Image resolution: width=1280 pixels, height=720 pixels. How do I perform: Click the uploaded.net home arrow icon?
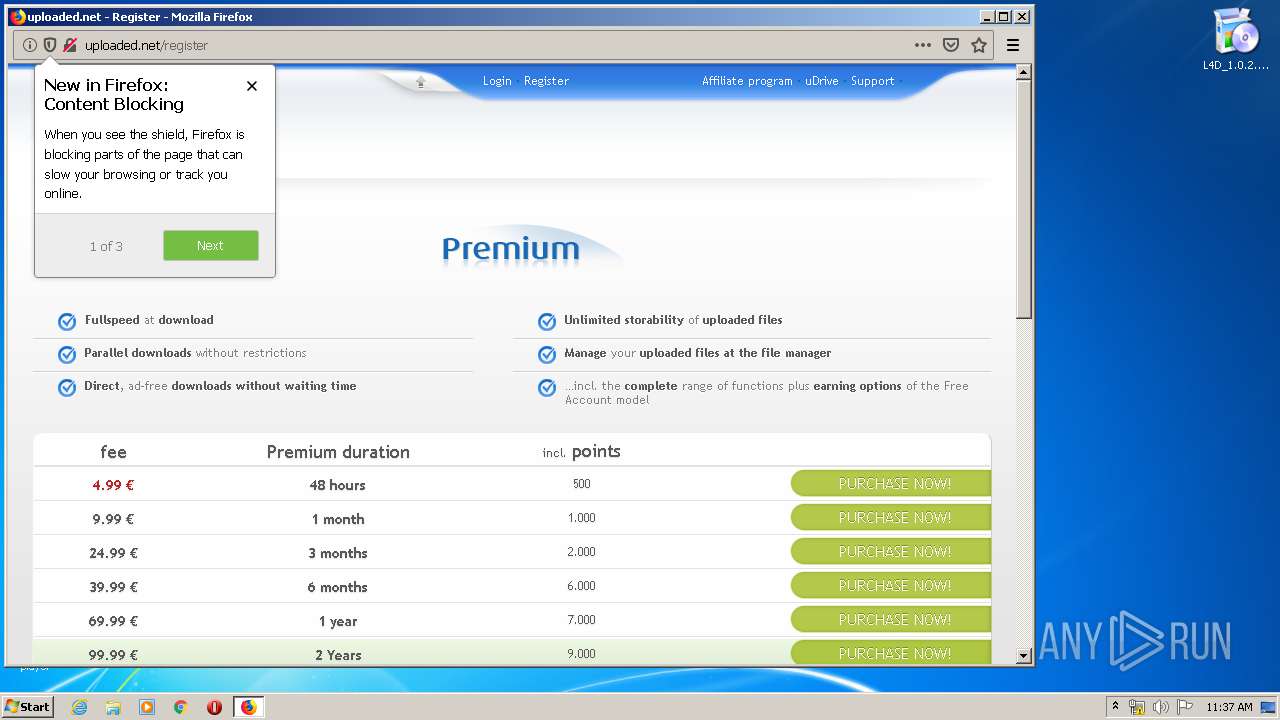coord(420,82)
